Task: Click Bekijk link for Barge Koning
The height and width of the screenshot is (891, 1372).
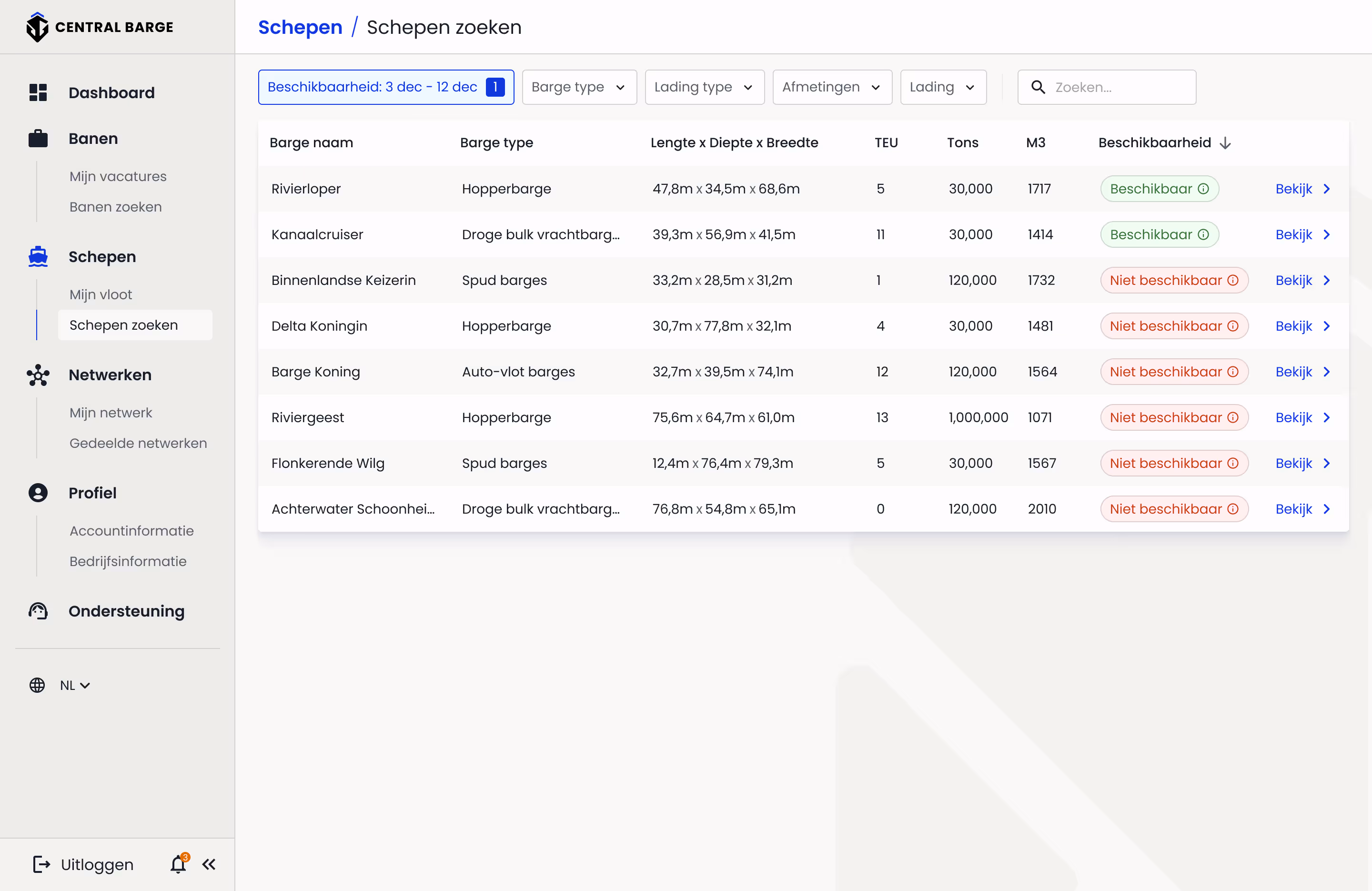Action: click(1293, 371)
